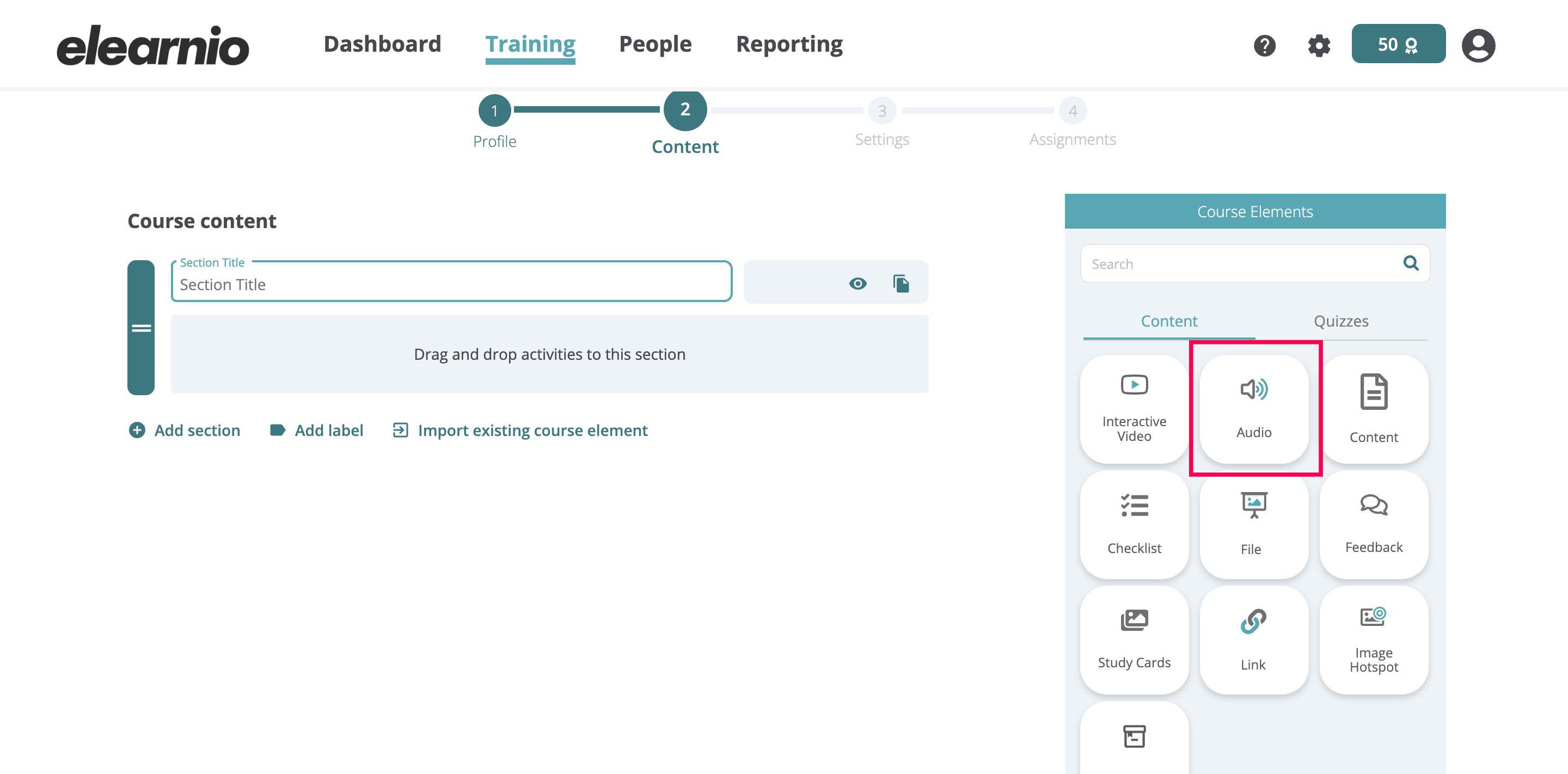Select the Checklist element
1568x774 pixels.
tap(1134, 525)
